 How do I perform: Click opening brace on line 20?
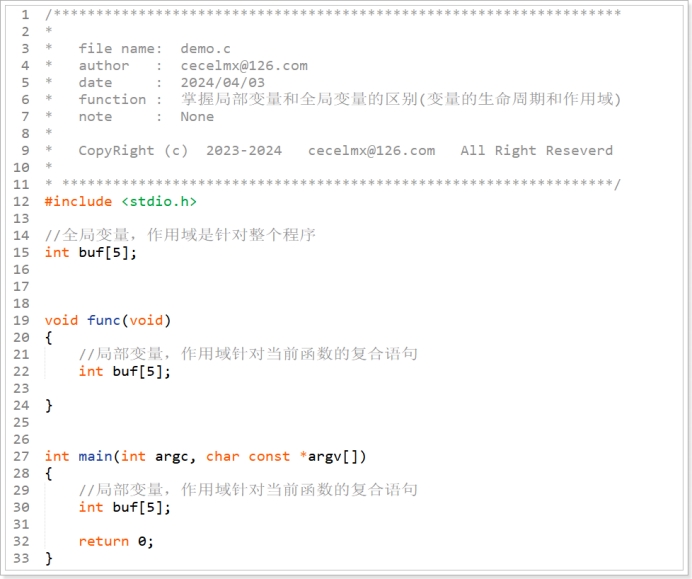pyautogui.click(x=49, y=338)
